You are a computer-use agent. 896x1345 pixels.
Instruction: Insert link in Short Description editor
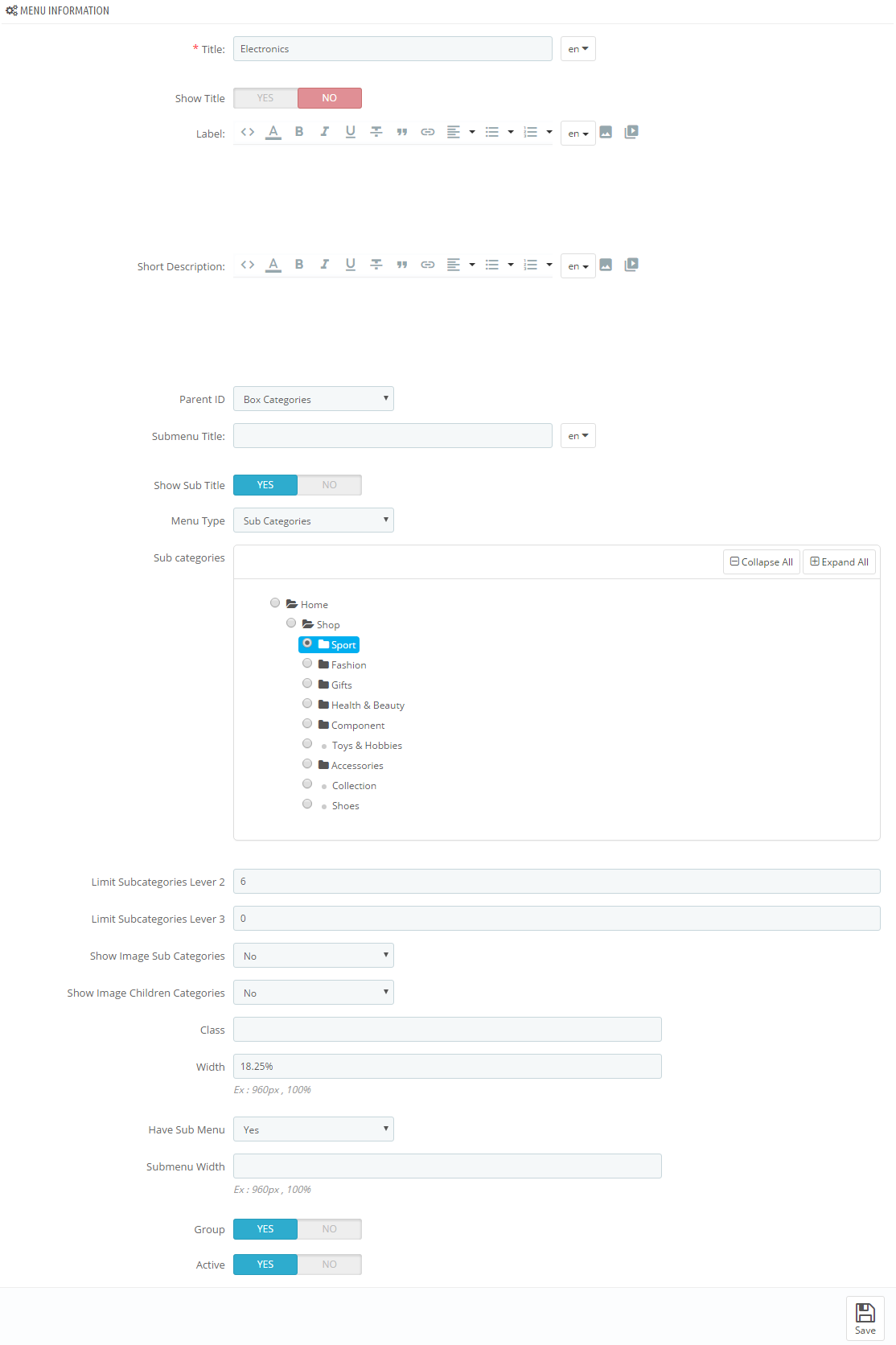[x=428, y=265]
